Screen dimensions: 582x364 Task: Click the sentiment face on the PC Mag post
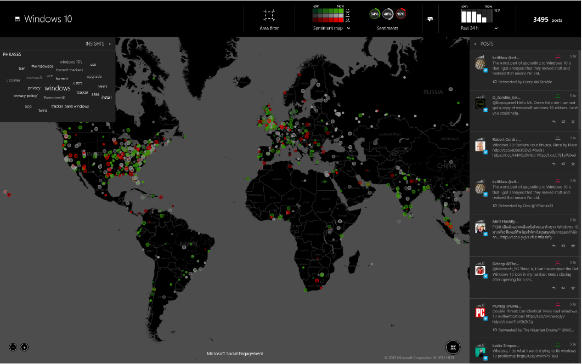click(558, 305)
